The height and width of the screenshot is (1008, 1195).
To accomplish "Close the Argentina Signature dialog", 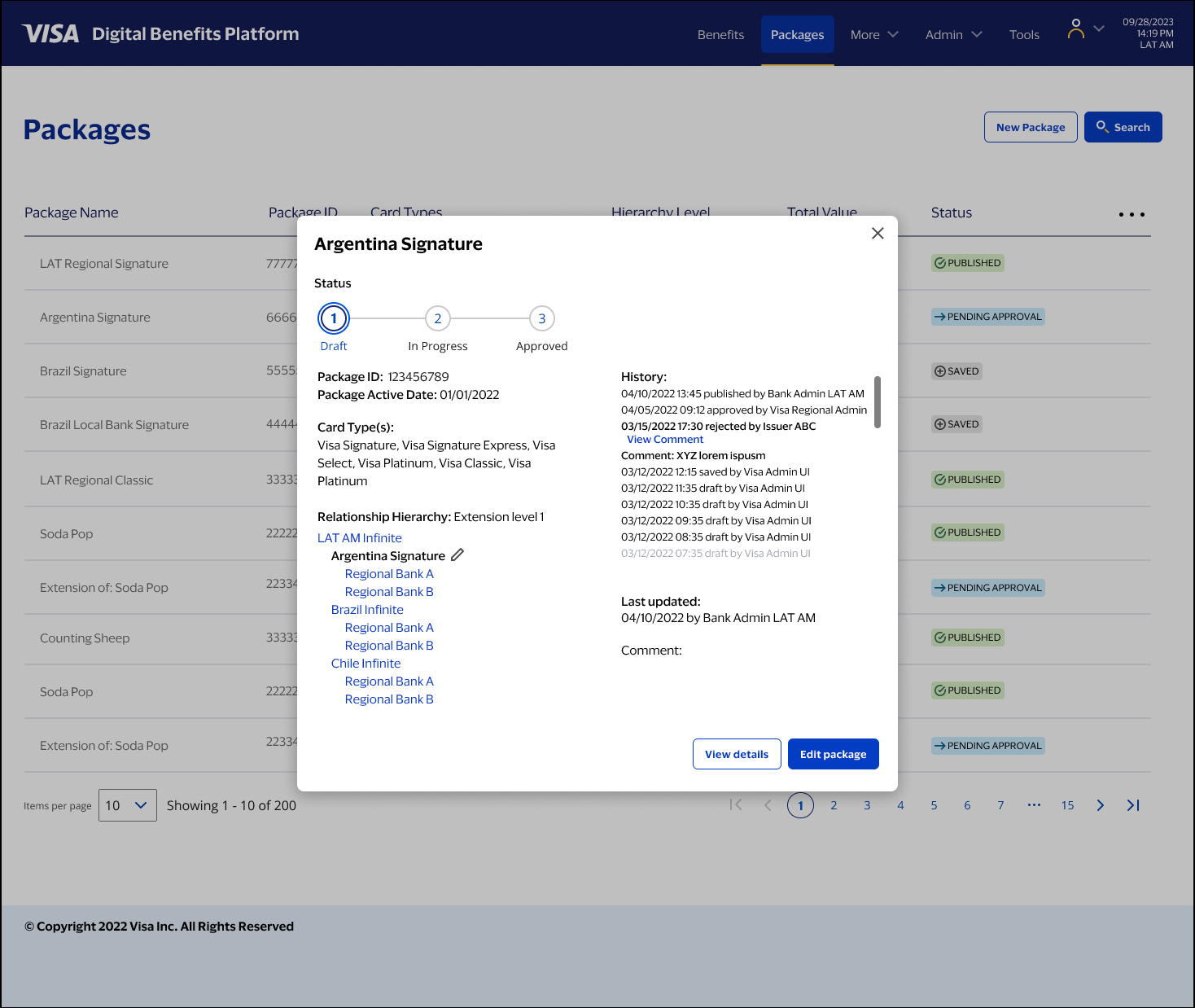I will tap(878, 234).
